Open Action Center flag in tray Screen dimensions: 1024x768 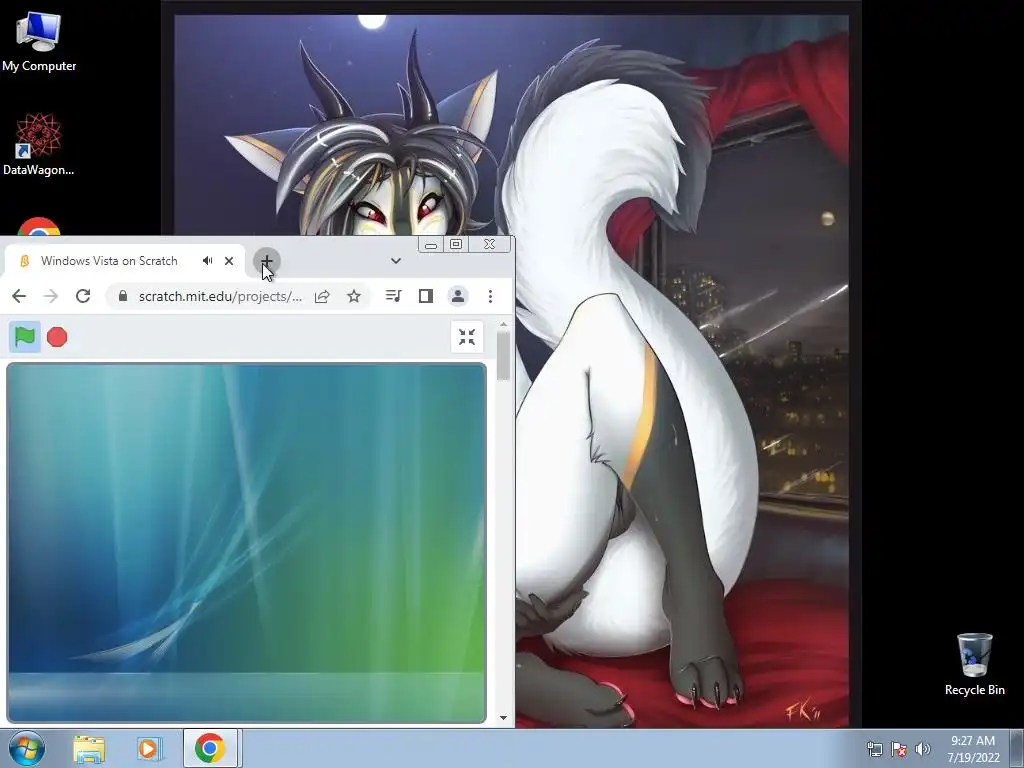[x=899, y=749]
